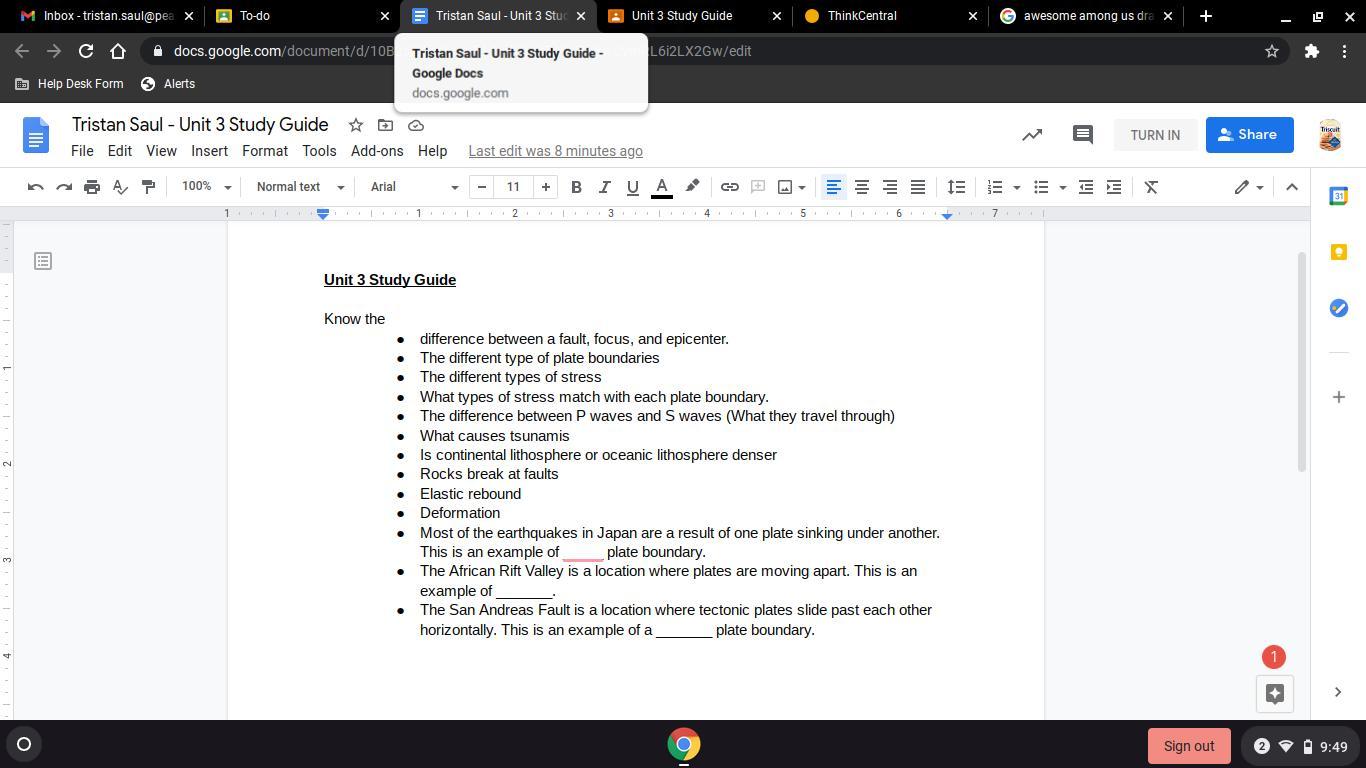This screenshot has height=768, width=1366.
Task: Insert an image from toolbar
Action: tap(785, 187)
